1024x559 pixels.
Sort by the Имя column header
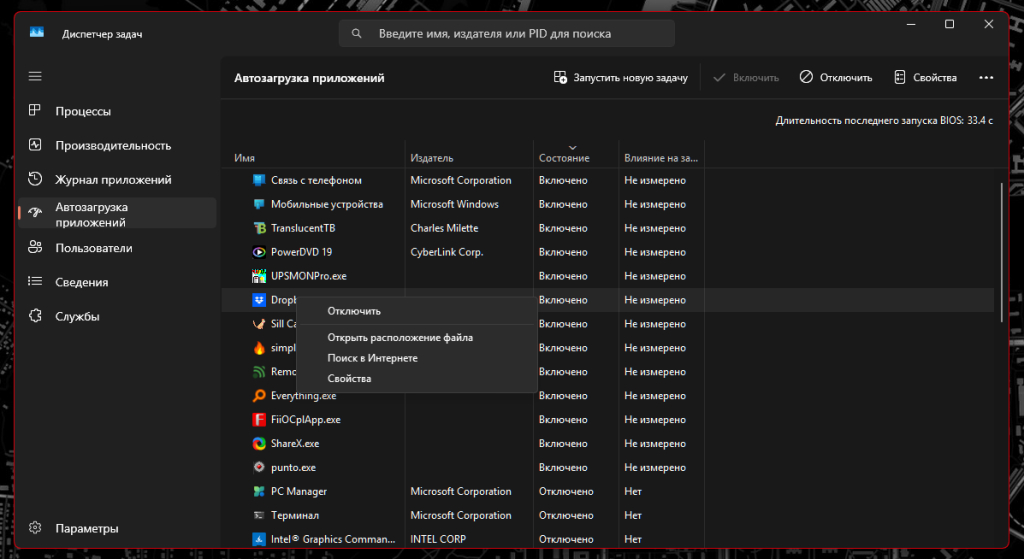coord(244,158)
